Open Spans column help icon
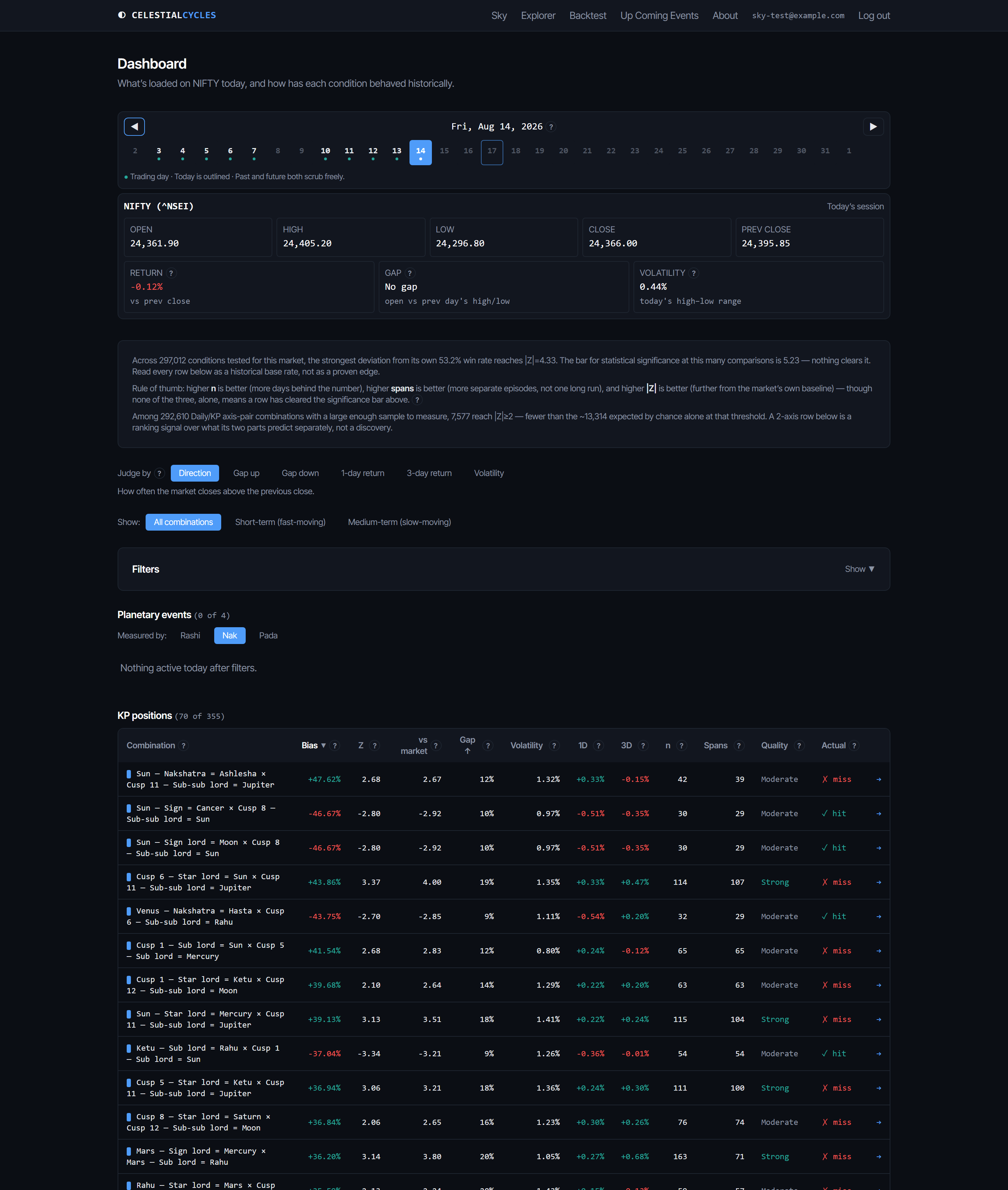 (x=739, y=745)
